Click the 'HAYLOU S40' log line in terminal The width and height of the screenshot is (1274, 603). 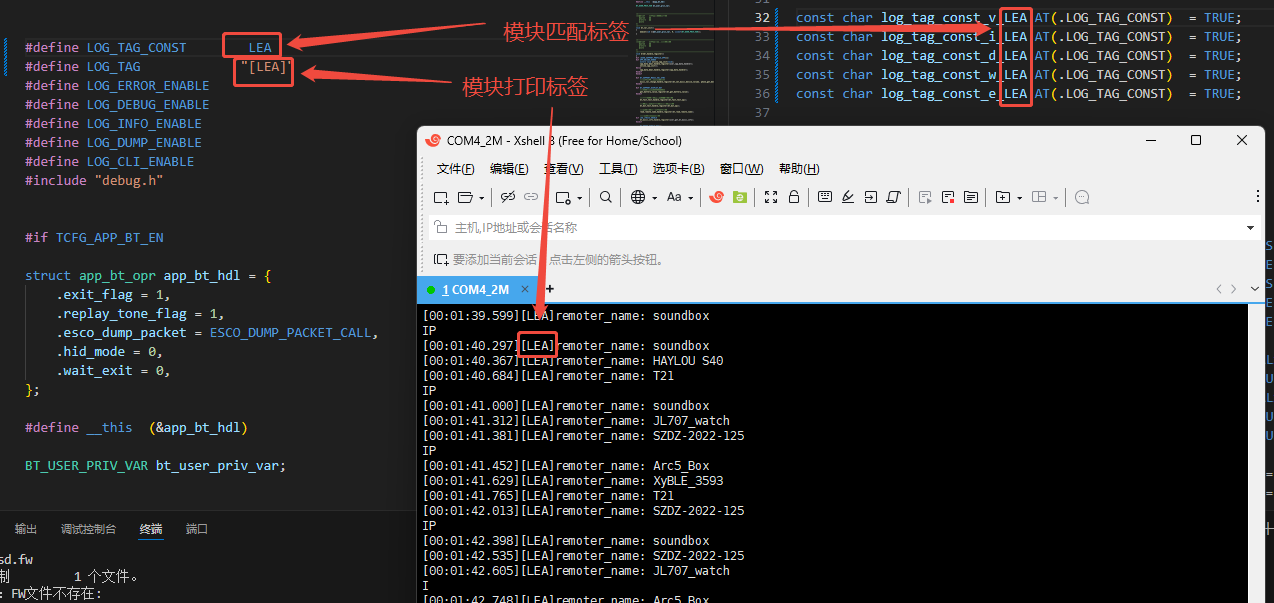pos(573,361)
